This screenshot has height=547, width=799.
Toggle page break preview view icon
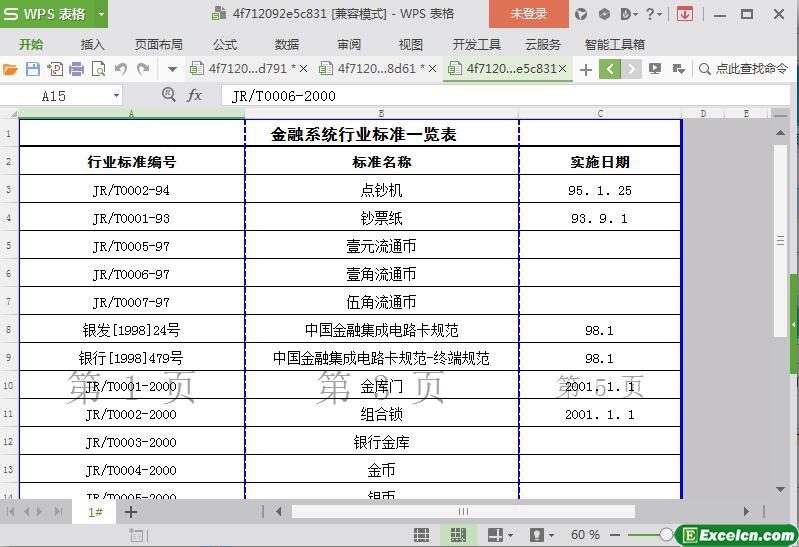click(x=458, y=535)
